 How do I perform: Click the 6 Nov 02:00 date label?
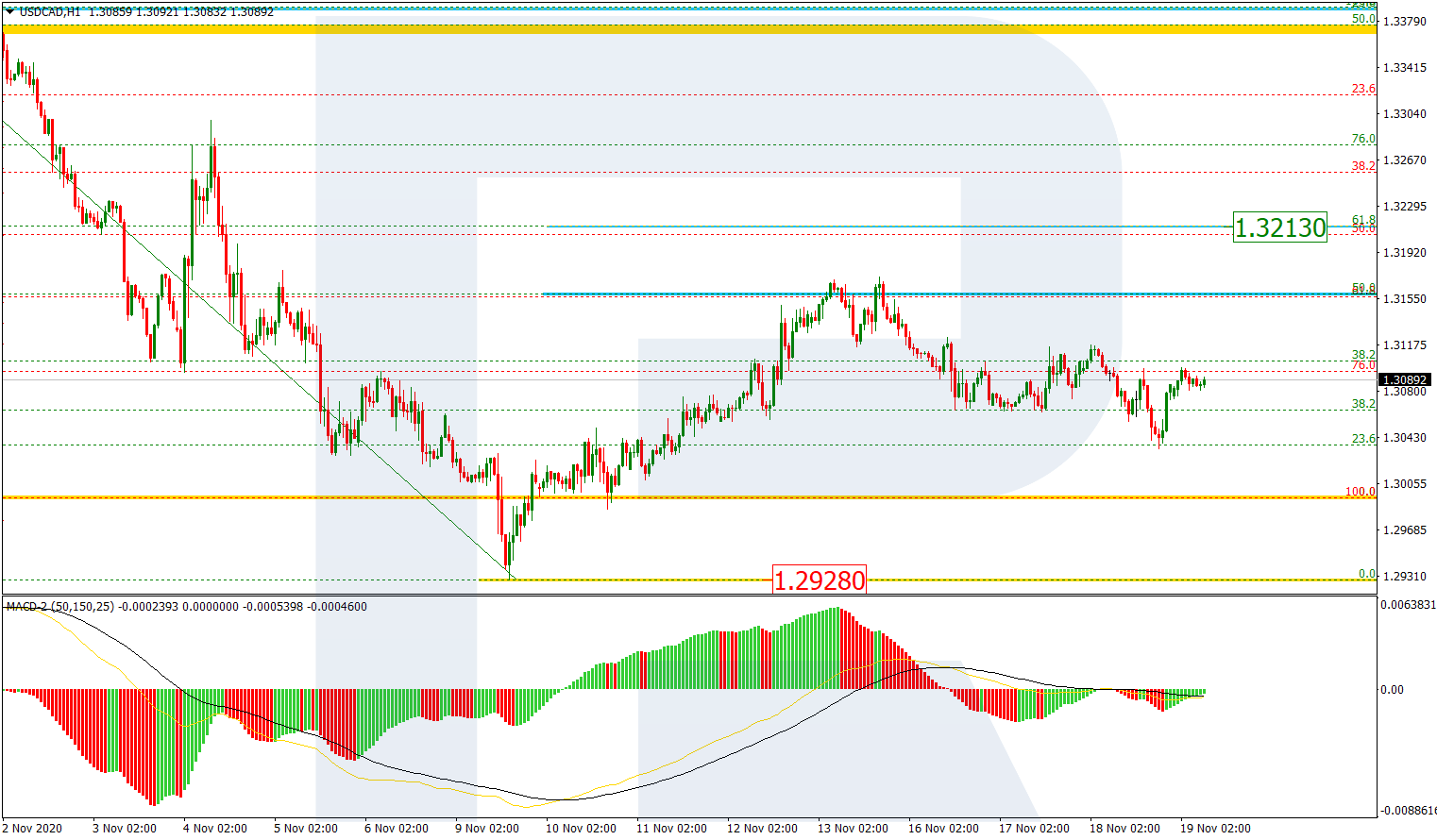point(397,829)
